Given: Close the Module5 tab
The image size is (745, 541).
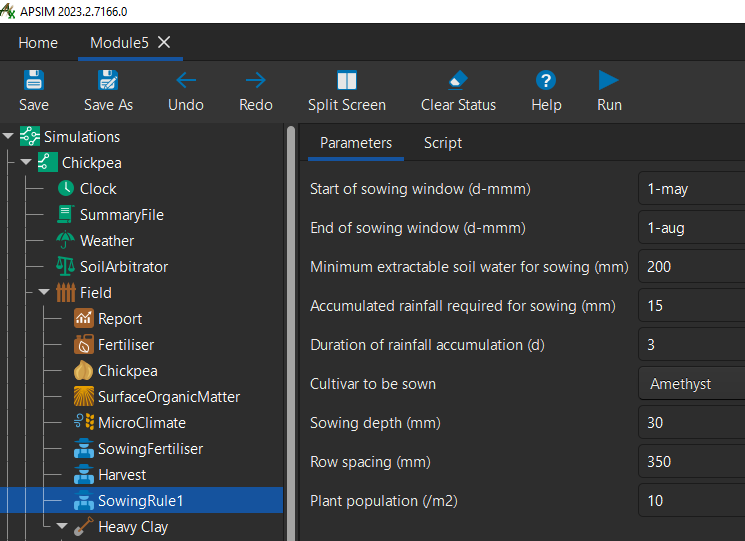Looking at the screenshot, I should 164,42.
